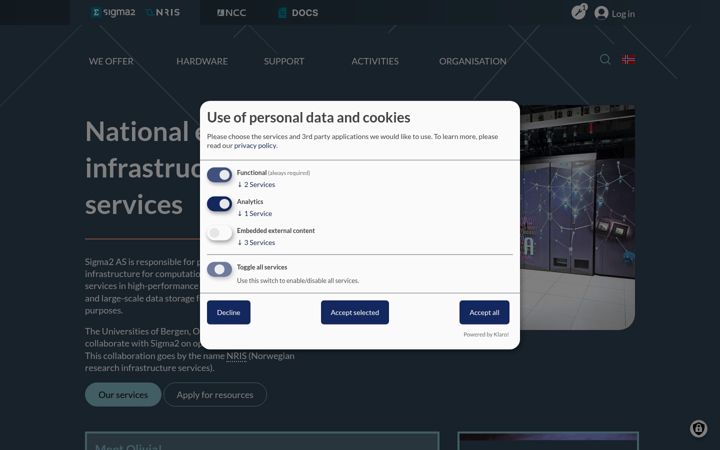Open the NRIS logo link
Viewport: 720px width, 450px height.
tap(163, 12)
